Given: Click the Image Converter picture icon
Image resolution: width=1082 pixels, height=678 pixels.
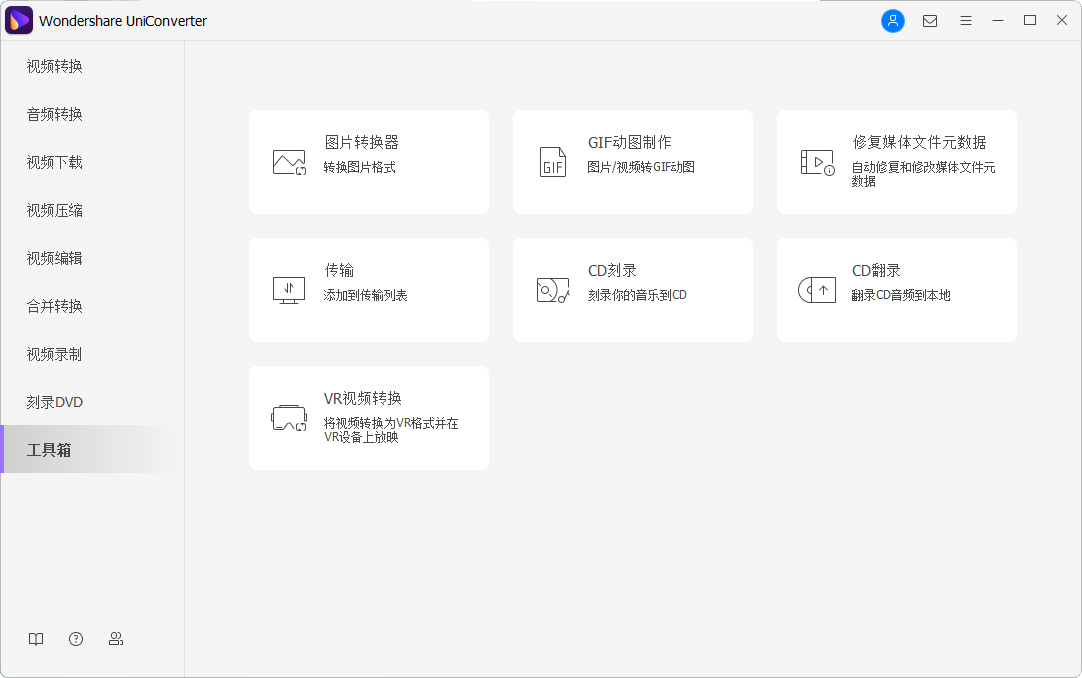Looking at the screenshot, I should pos(289,162).
